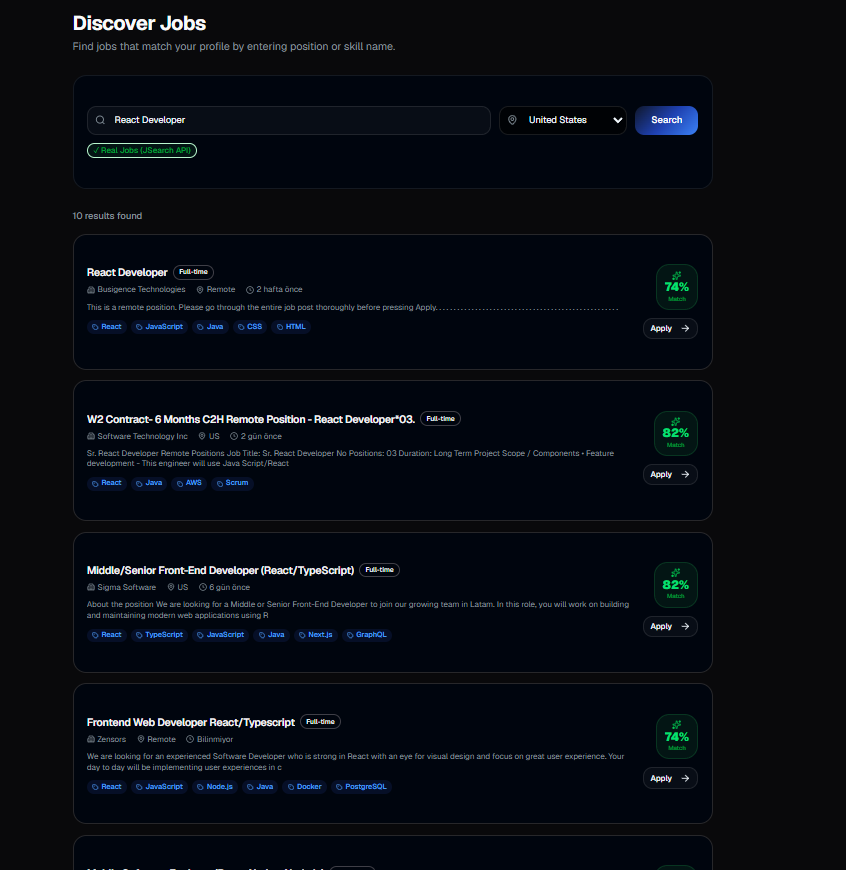Click the 82% match badge for Software Technology Inc
This screenshot has width=846, height=870.
click(676, 433)
